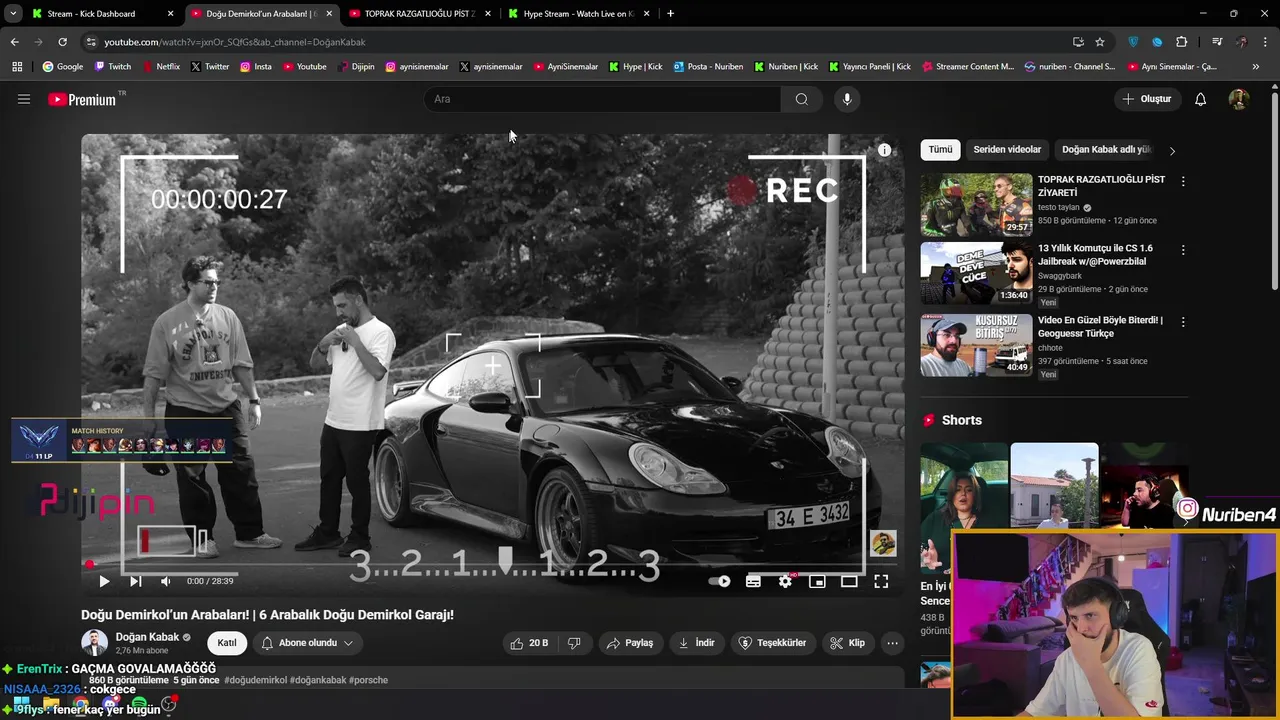This screenshot has height=720, width=1280.
Task: Go back in browser history
Action: [x=14, y=42]
